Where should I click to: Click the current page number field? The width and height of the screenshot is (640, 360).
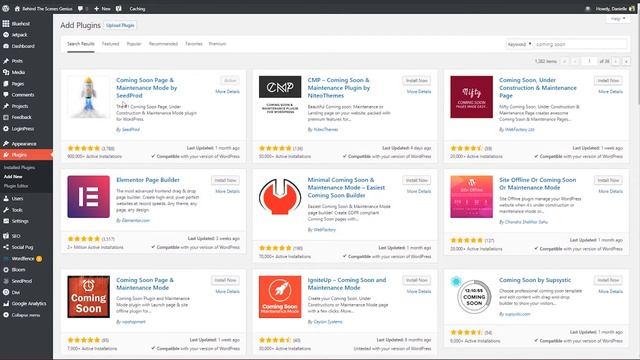589,61
